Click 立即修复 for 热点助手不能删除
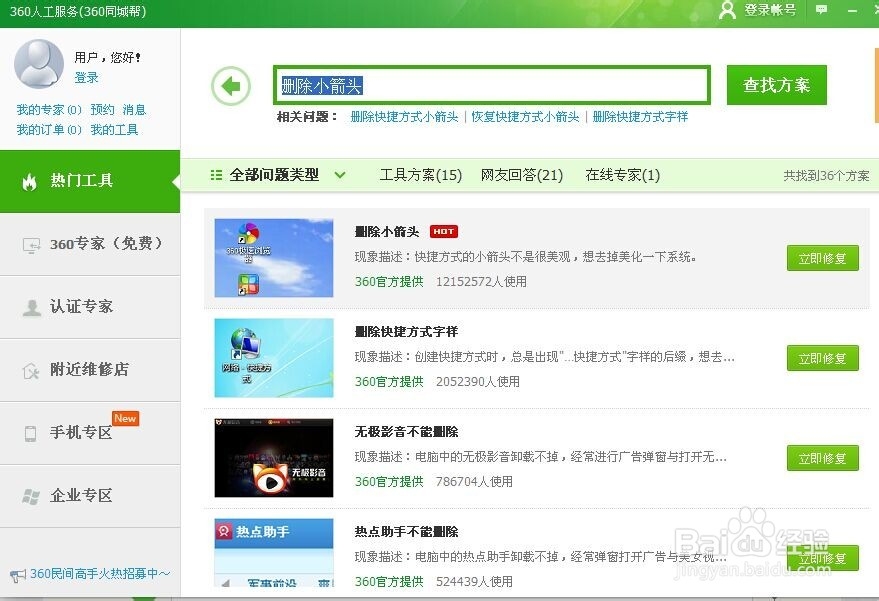 (822, 558)
